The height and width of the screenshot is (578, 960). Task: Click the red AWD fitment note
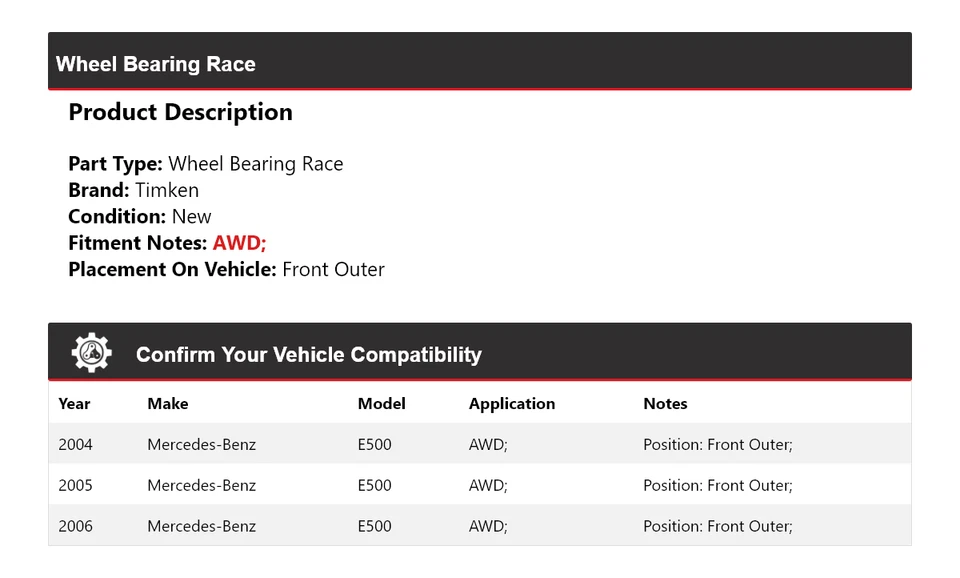[239, 243]
